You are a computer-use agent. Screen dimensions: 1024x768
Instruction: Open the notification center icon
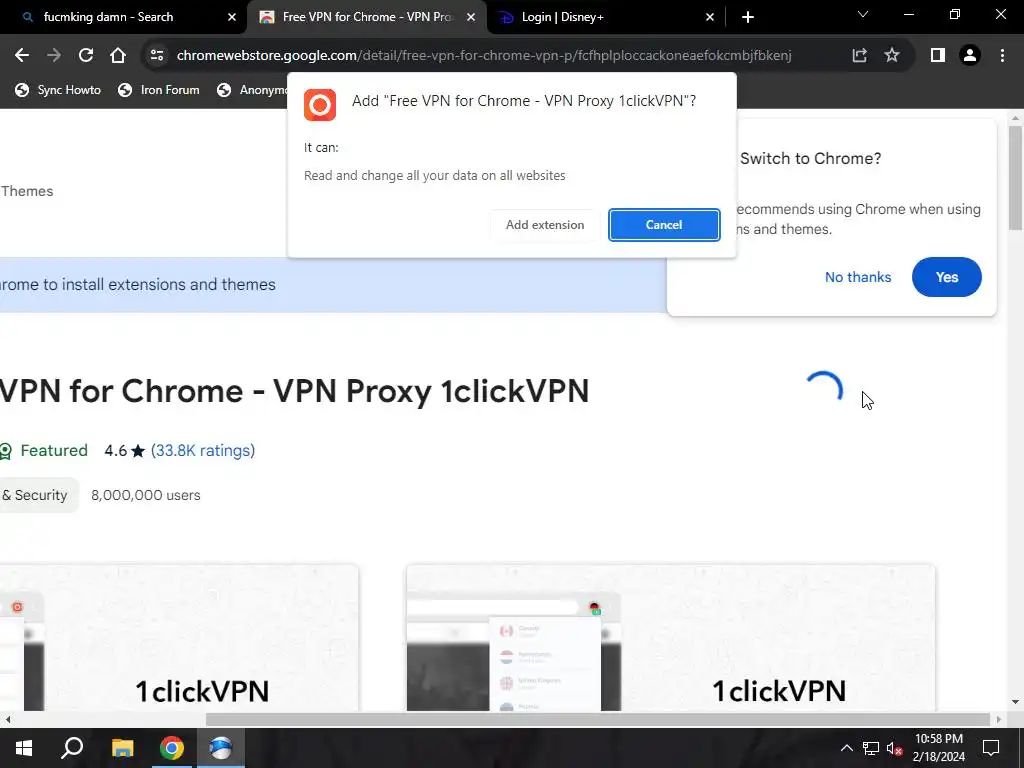coord(991,748)
